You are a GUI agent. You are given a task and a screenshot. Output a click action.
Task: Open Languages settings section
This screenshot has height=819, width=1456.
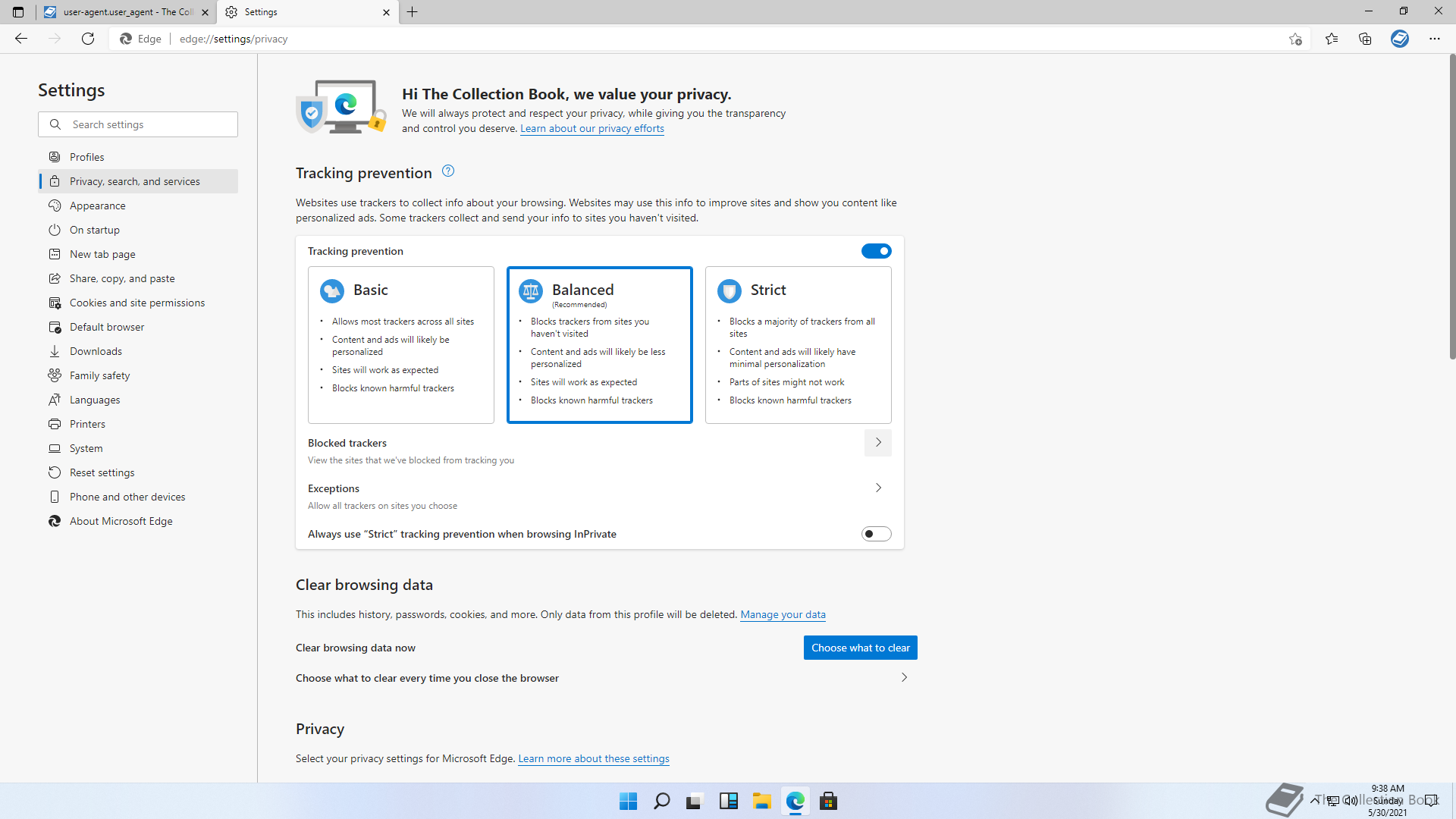(138, 400)
